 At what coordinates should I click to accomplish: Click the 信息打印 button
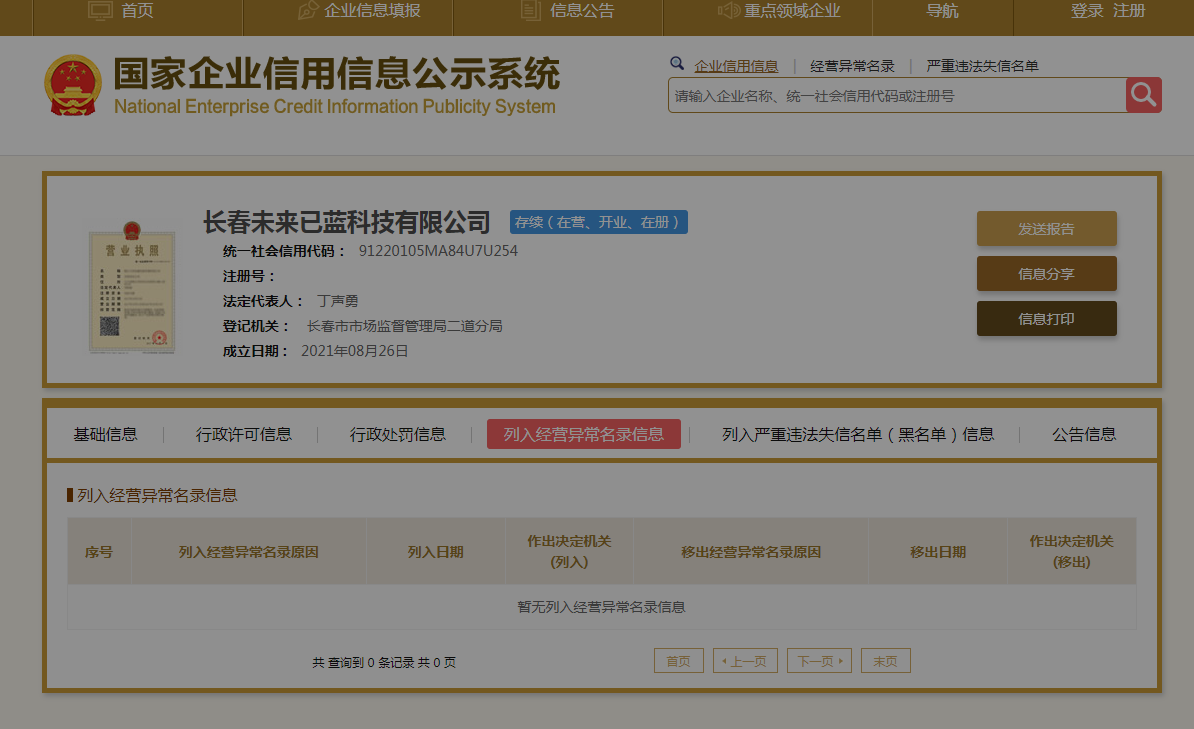1046,318
